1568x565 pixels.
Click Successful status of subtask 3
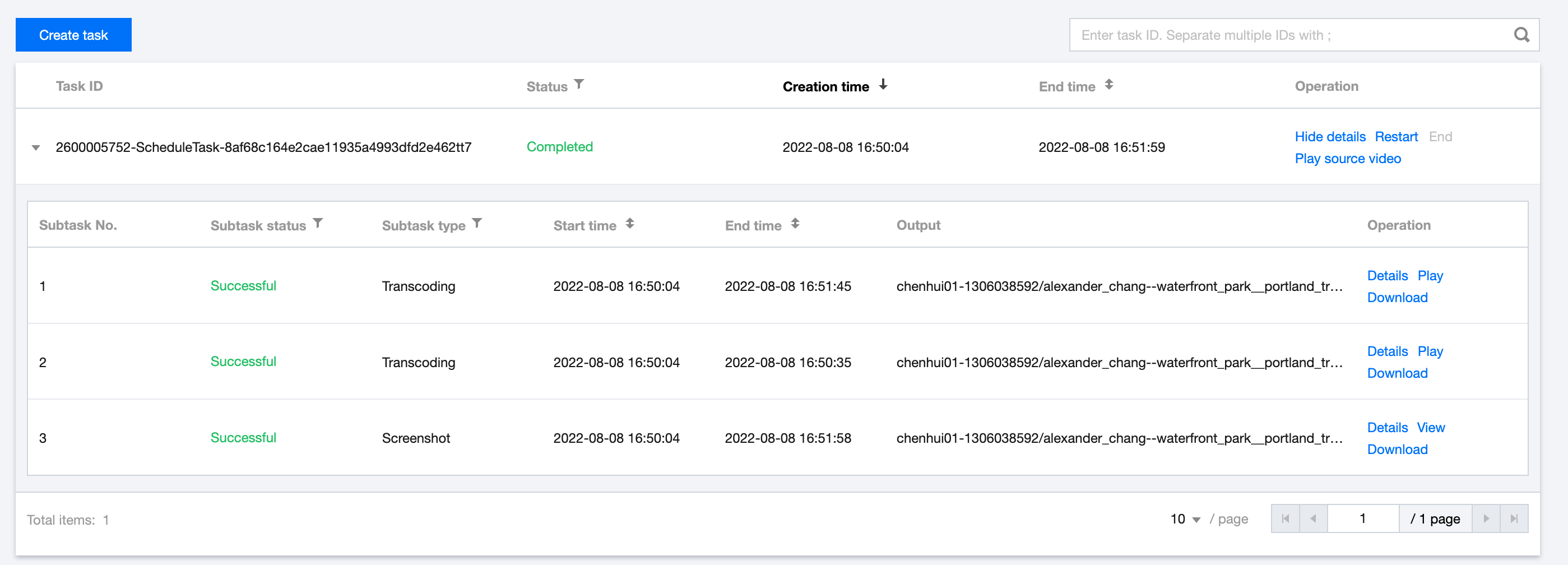pyautogui.click(x=243, y=437)
